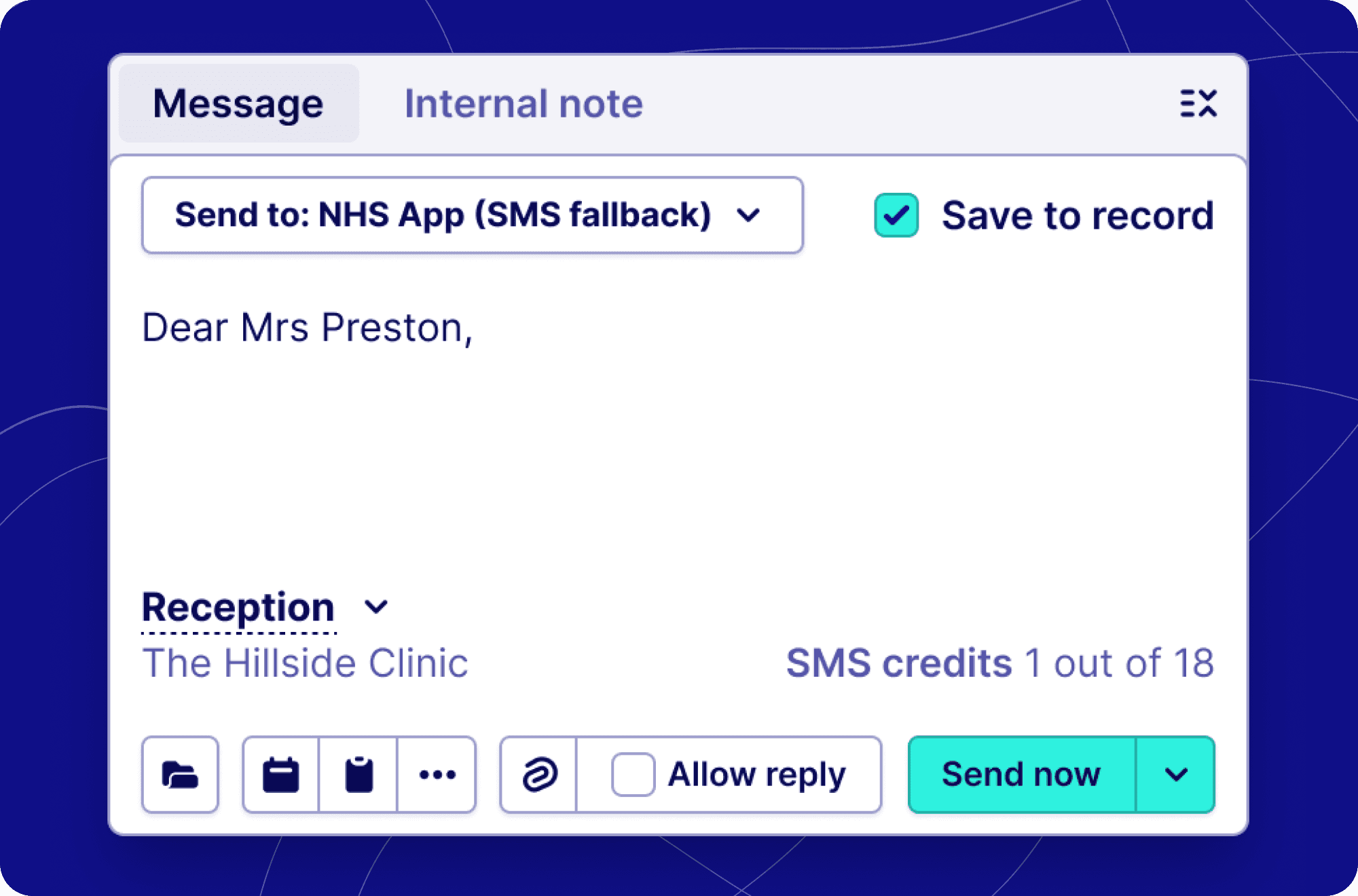The image size is (1358, 896).
Task: Click the paperclip attachment icon
Action: [540, 774]
